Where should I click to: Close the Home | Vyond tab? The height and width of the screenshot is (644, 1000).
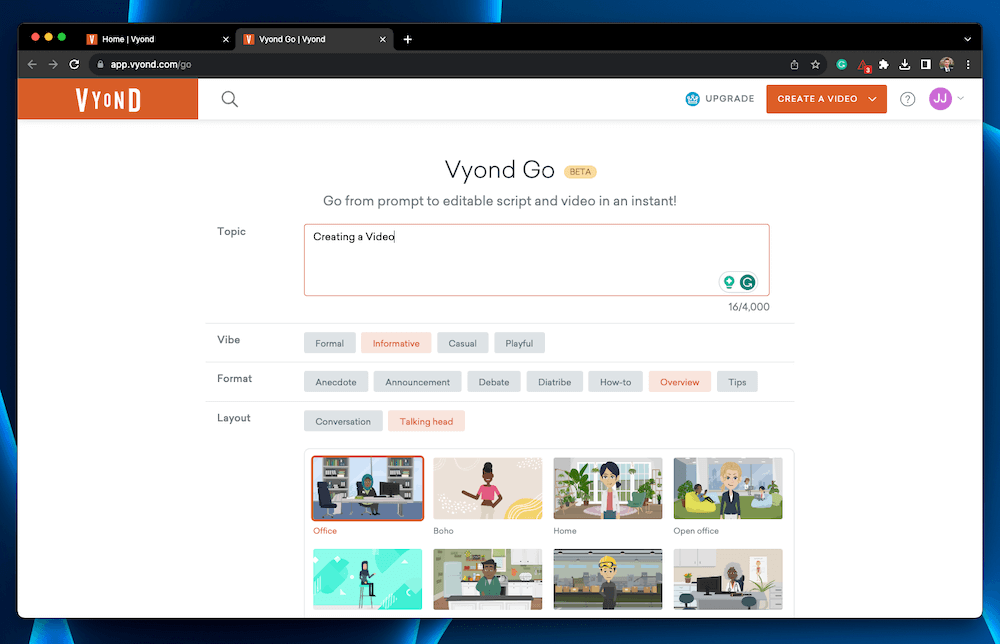226,40
